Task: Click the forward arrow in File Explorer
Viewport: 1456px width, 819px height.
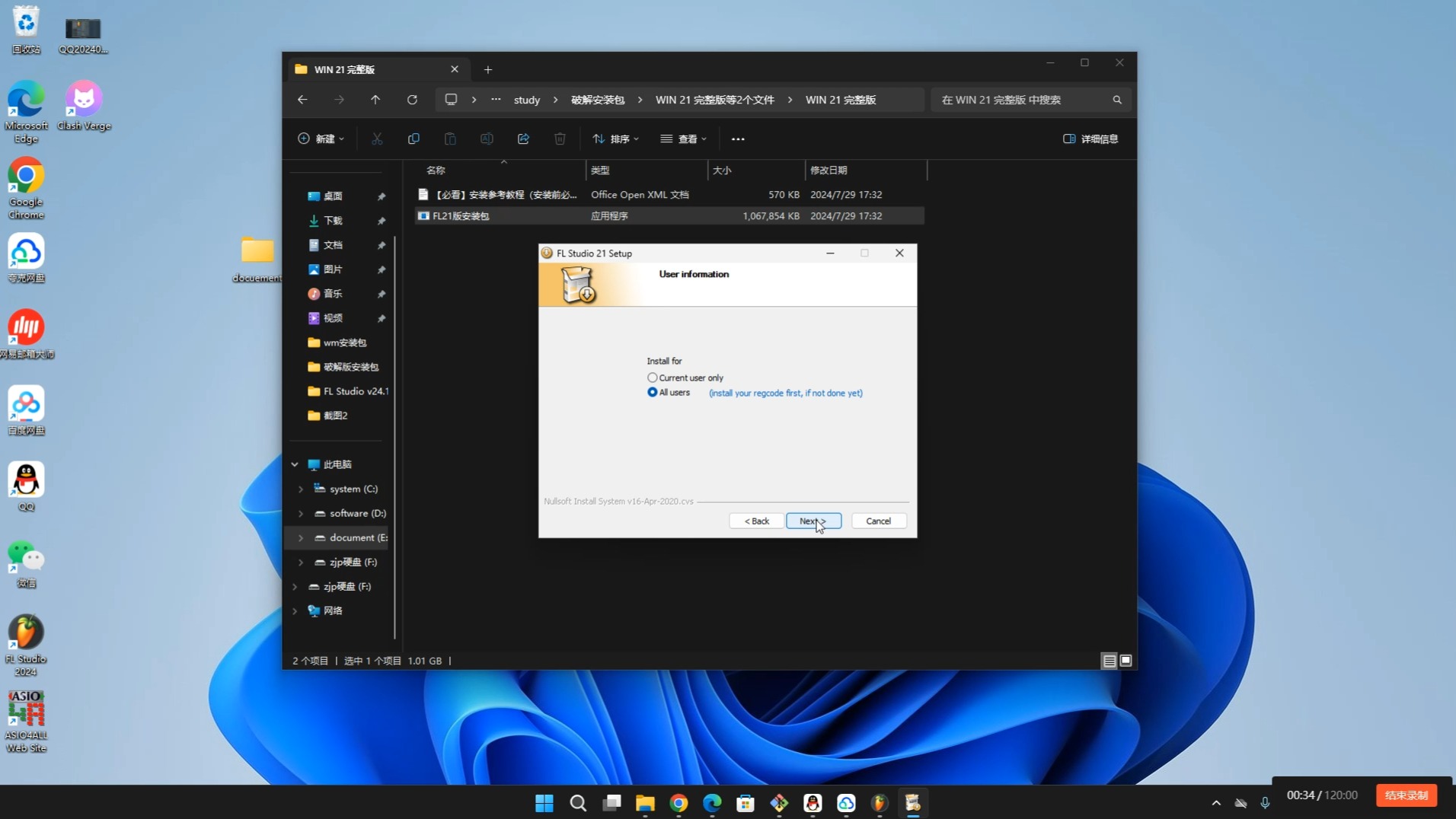Action: (x=339, y=100)
